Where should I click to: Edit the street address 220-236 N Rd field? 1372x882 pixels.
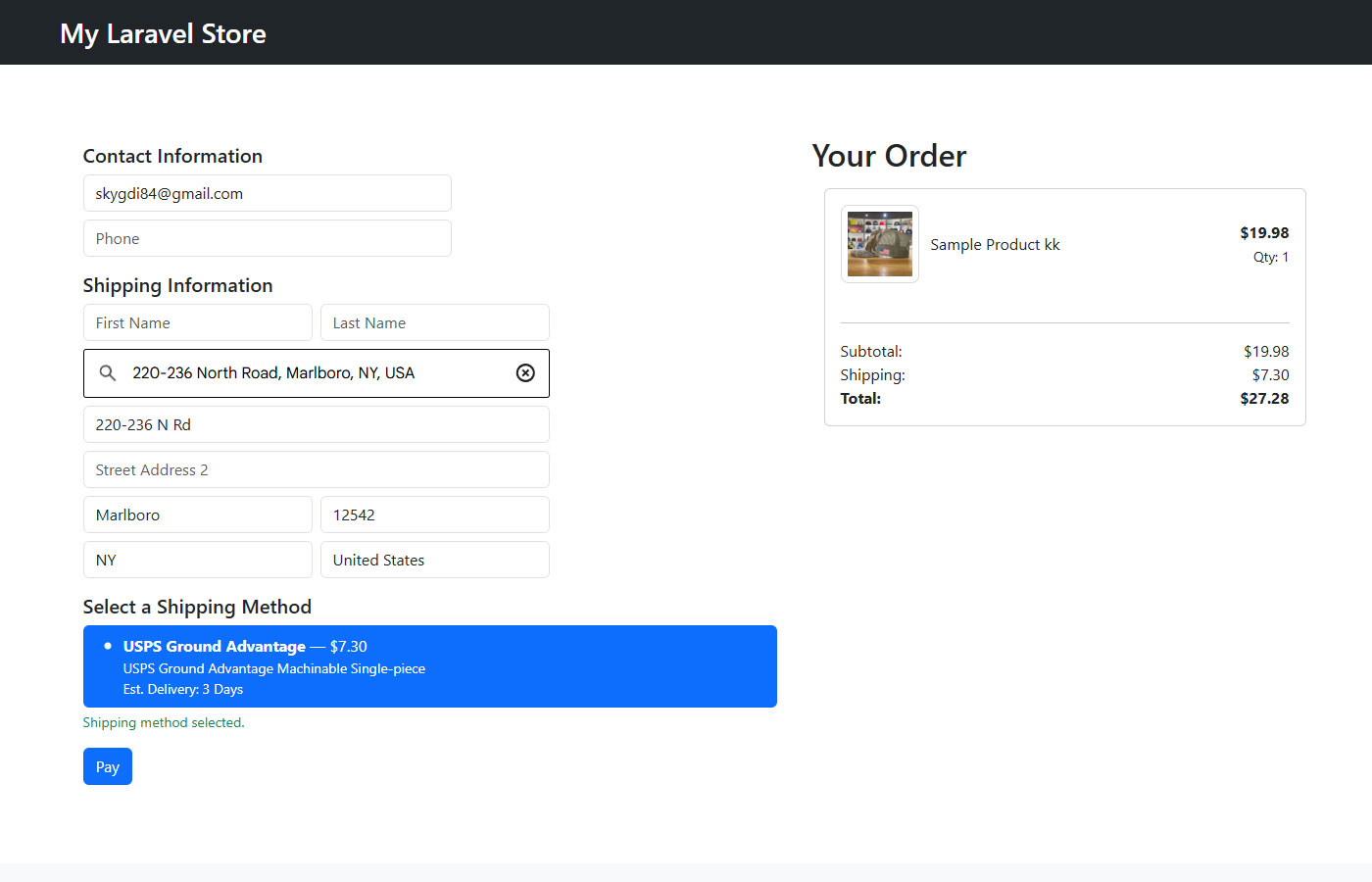pyautogui.click(x=316, y=425)
